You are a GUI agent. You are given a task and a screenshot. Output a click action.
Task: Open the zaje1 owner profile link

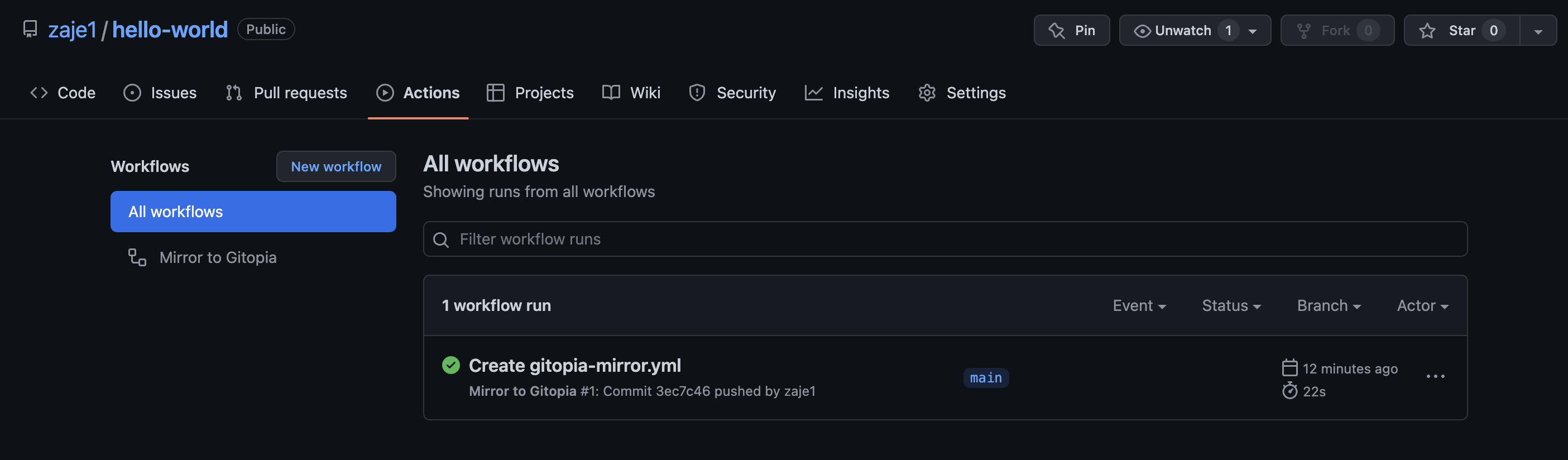73,30
